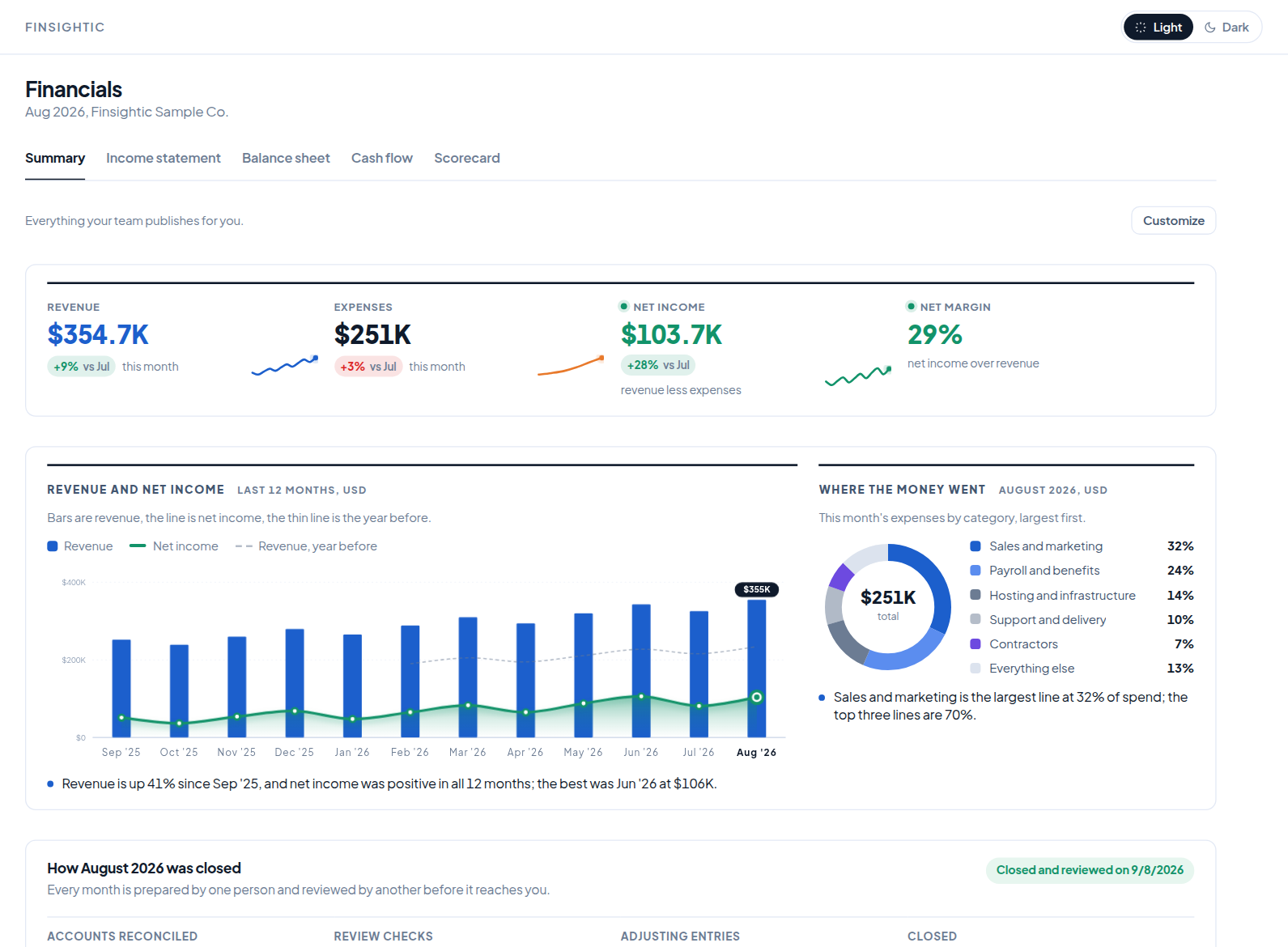Screen dimensions: 1288x947
Task: Click the Support and delivery 10% value
Action: 1180,620
